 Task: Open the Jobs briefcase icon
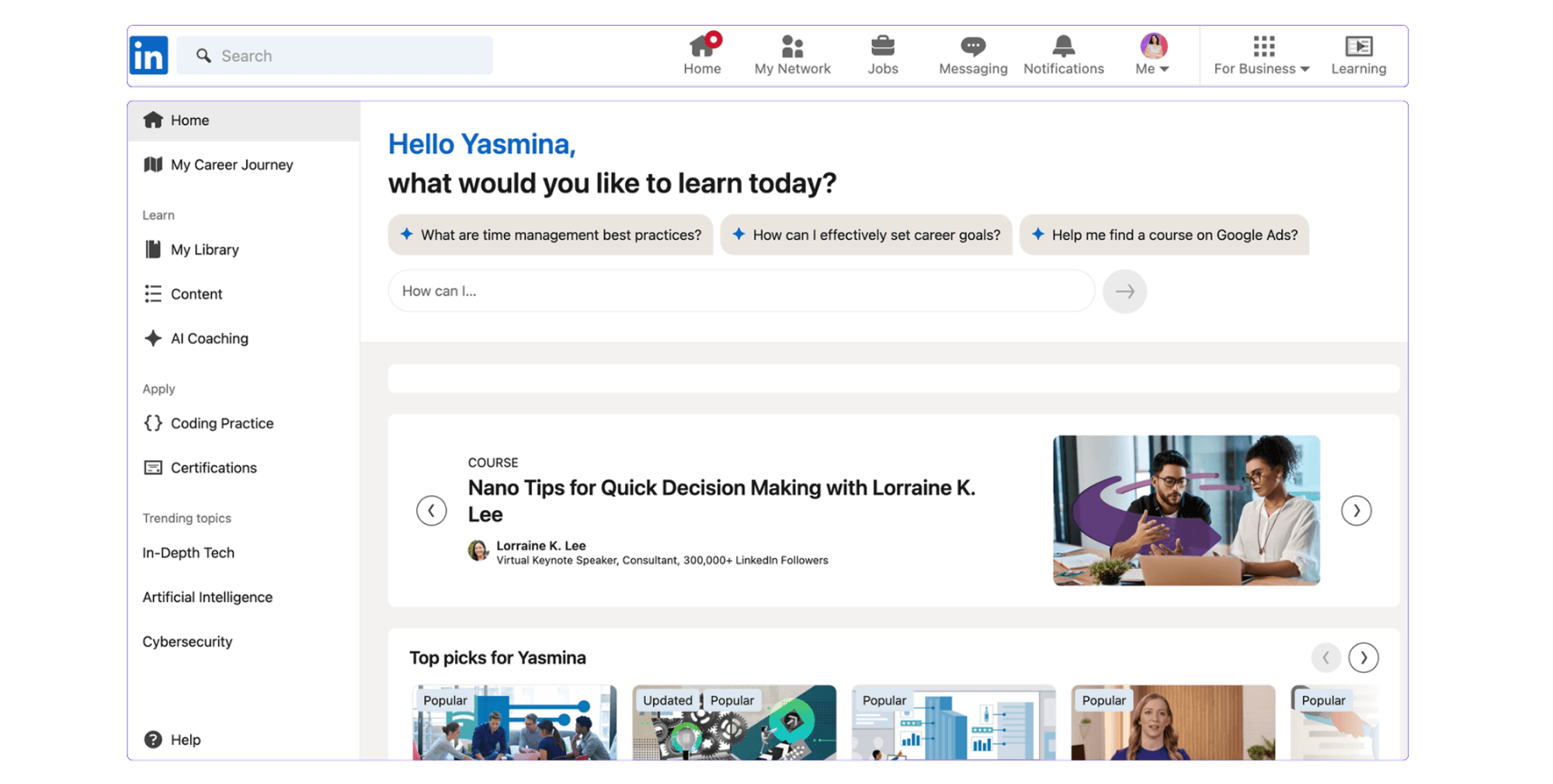tap(883, 47)
